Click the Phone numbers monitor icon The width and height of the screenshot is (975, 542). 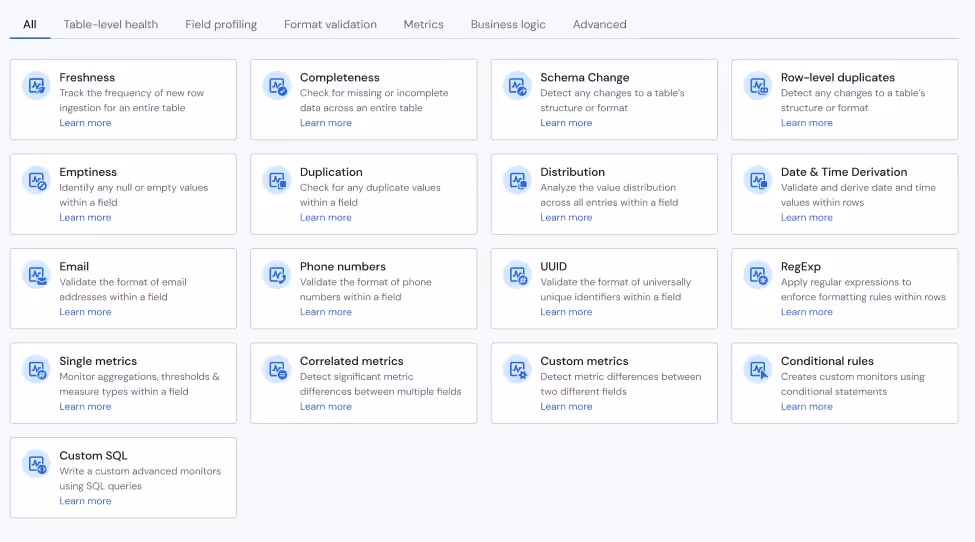click(277, 274)
